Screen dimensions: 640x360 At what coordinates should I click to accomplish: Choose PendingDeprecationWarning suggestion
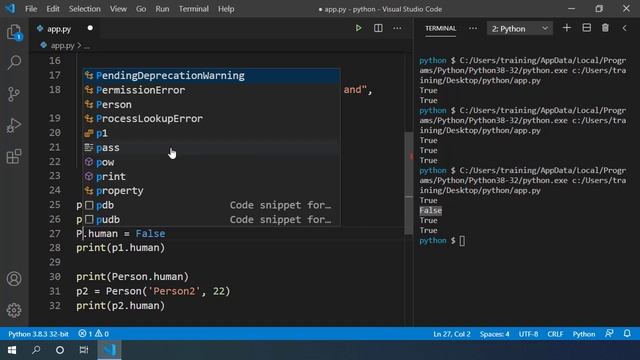tap(211, 76)
